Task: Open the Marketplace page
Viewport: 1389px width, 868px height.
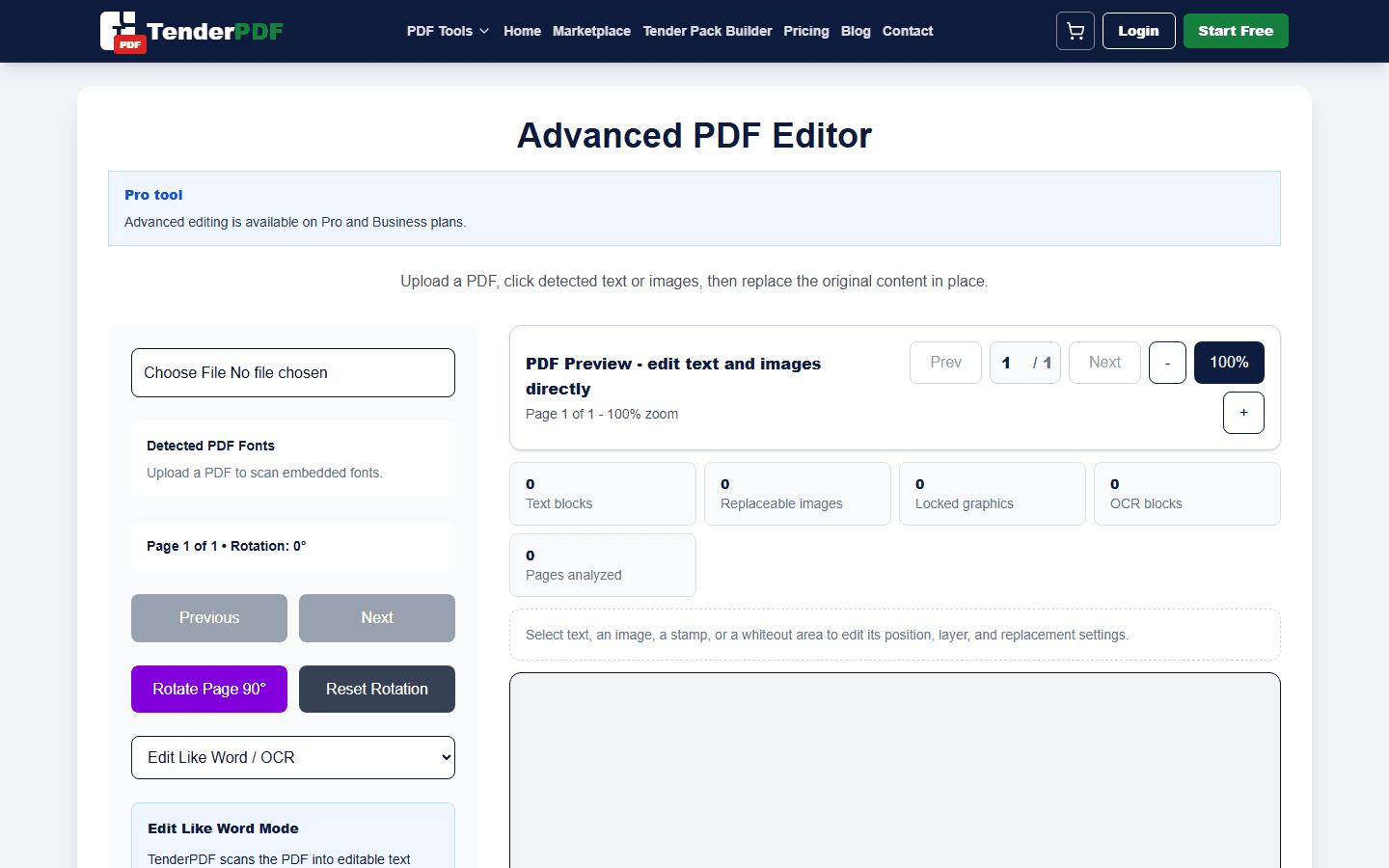Action: point(591,31)
